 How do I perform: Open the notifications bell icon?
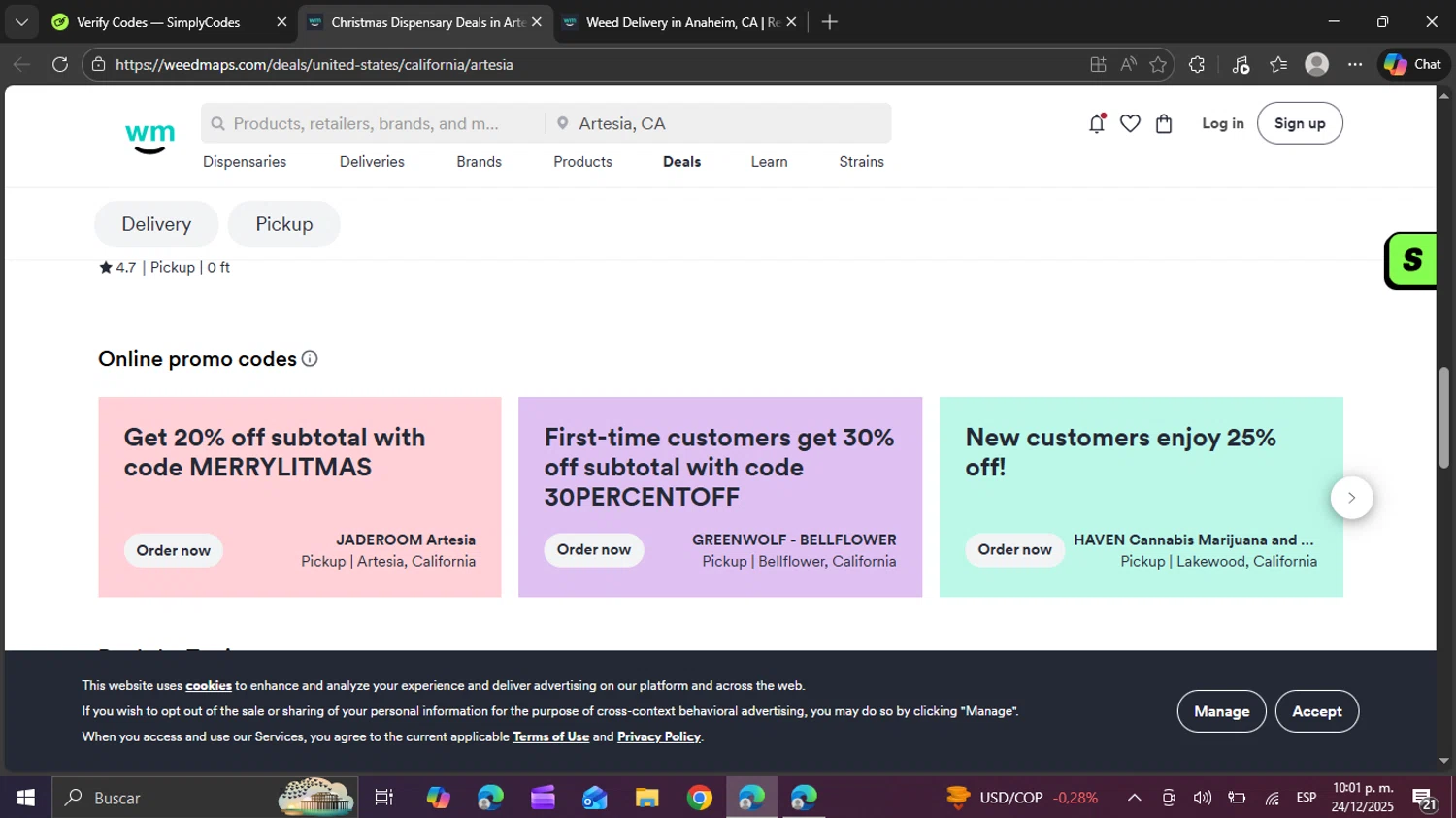(x=1097, y=123)
